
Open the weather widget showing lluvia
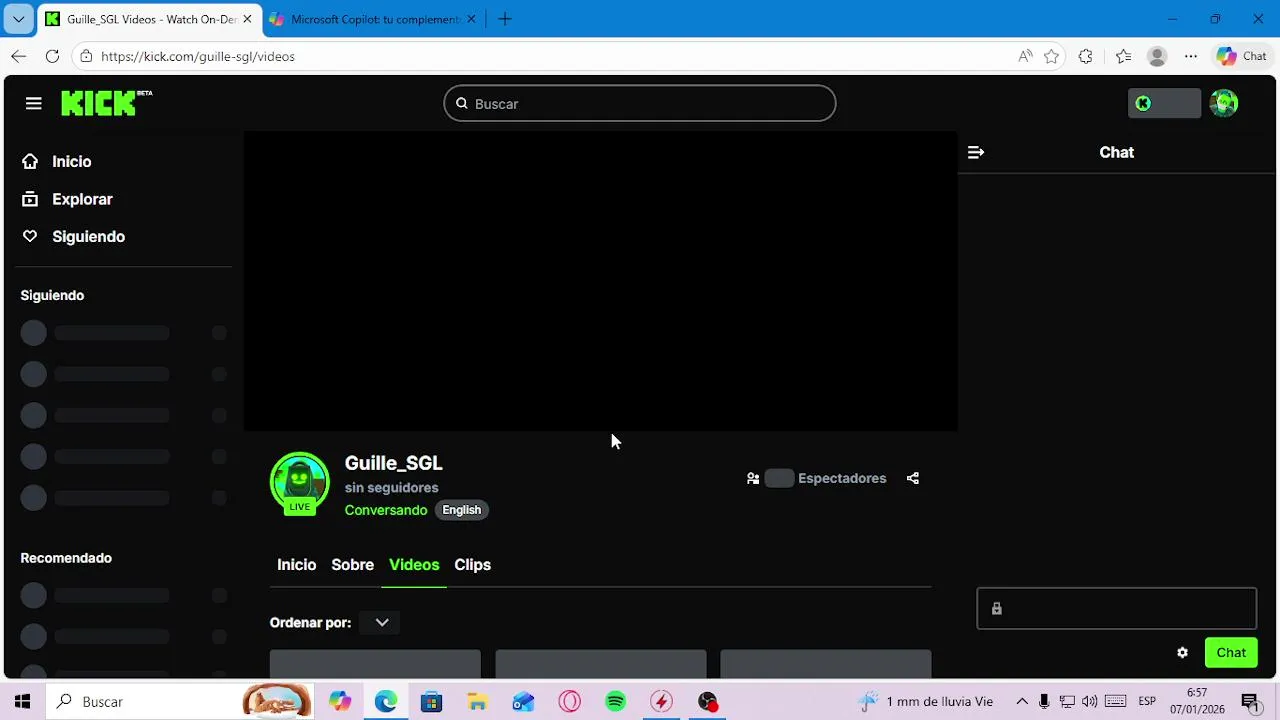[926, 702]
